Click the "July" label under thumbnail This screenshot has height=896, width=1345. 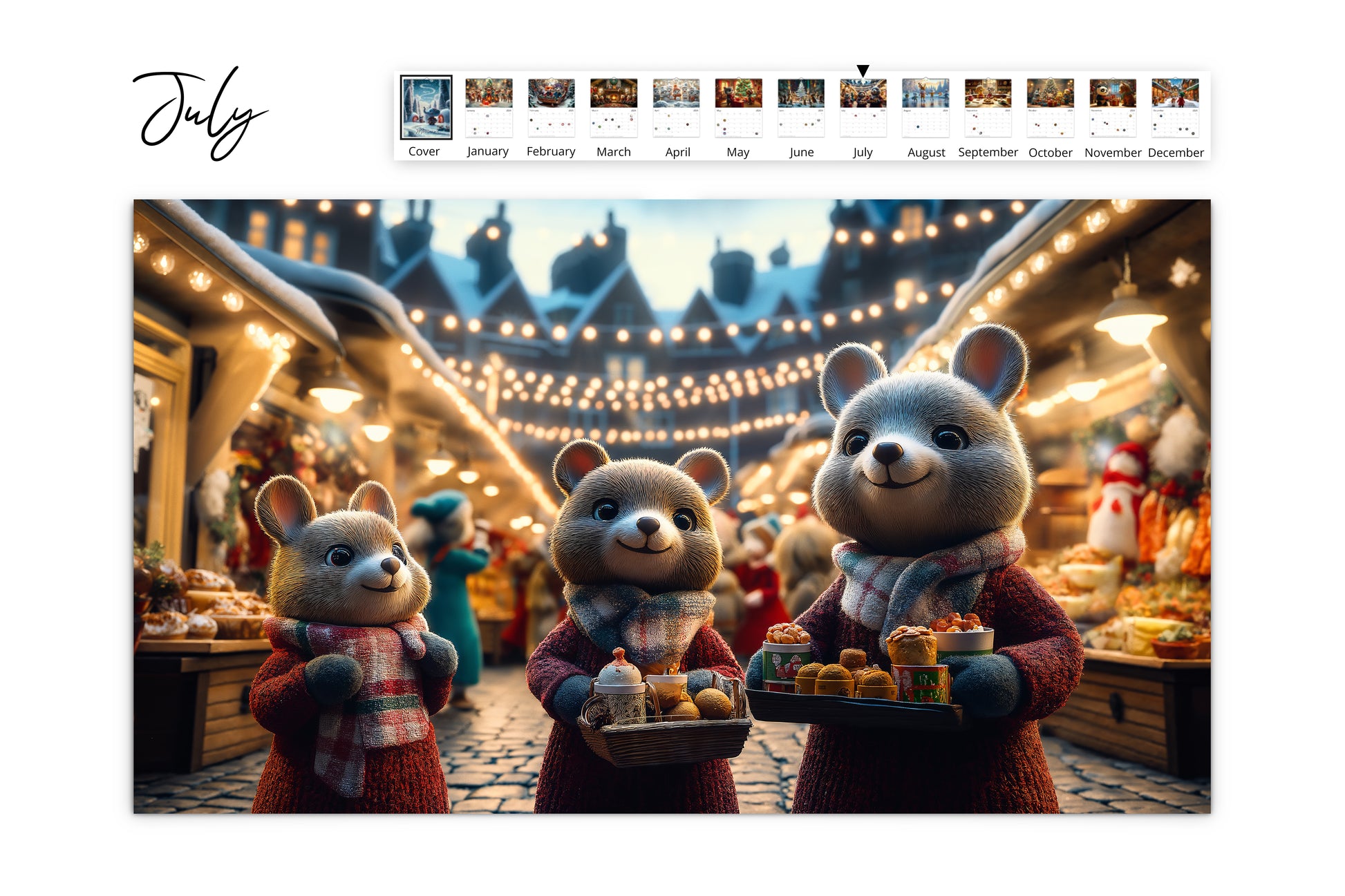[x=863, y=152]
